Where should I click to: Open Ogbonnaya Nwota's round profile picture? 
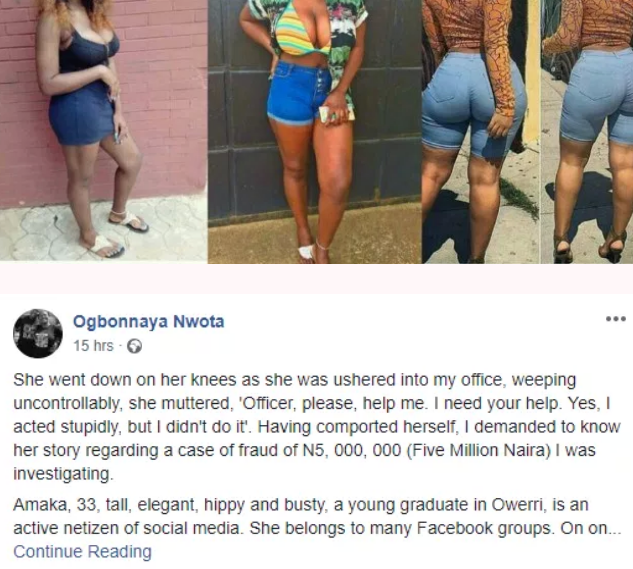pos(38,334)
